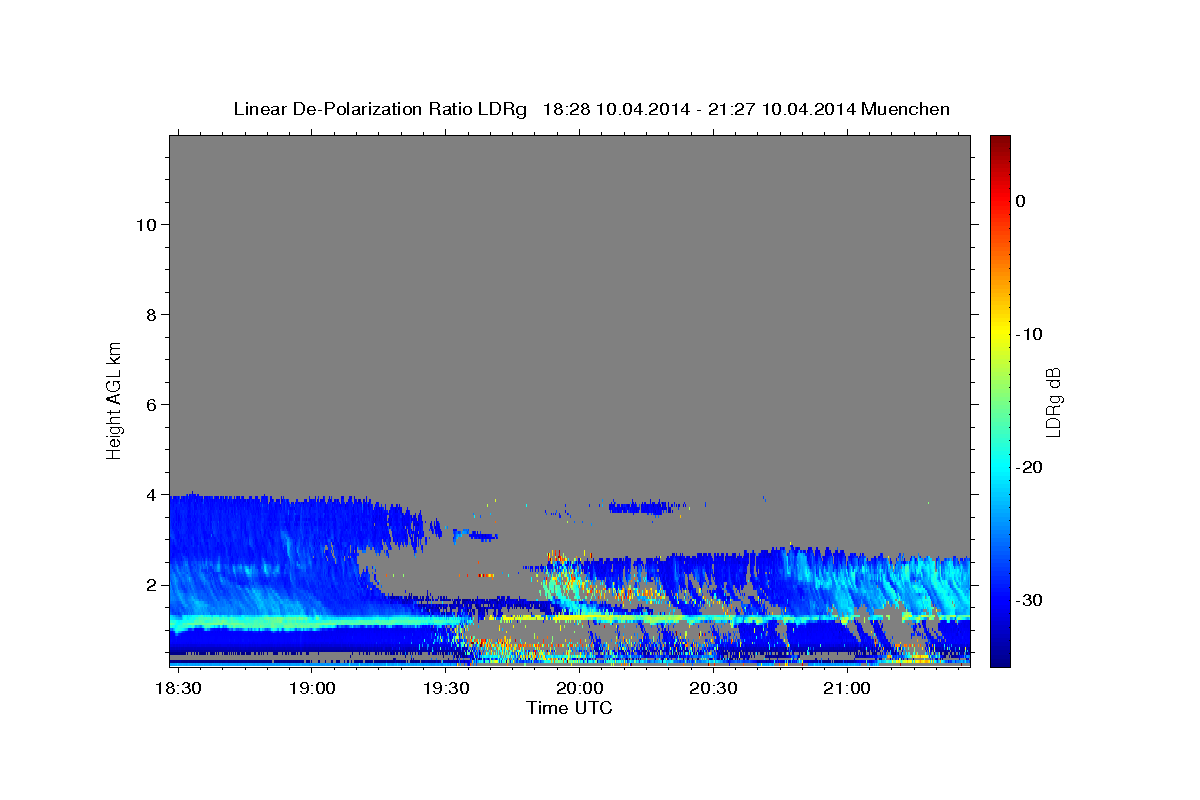
Task: Click the bright cyan layer near 1.2 km at 18:45
Action: pos(245,623)
